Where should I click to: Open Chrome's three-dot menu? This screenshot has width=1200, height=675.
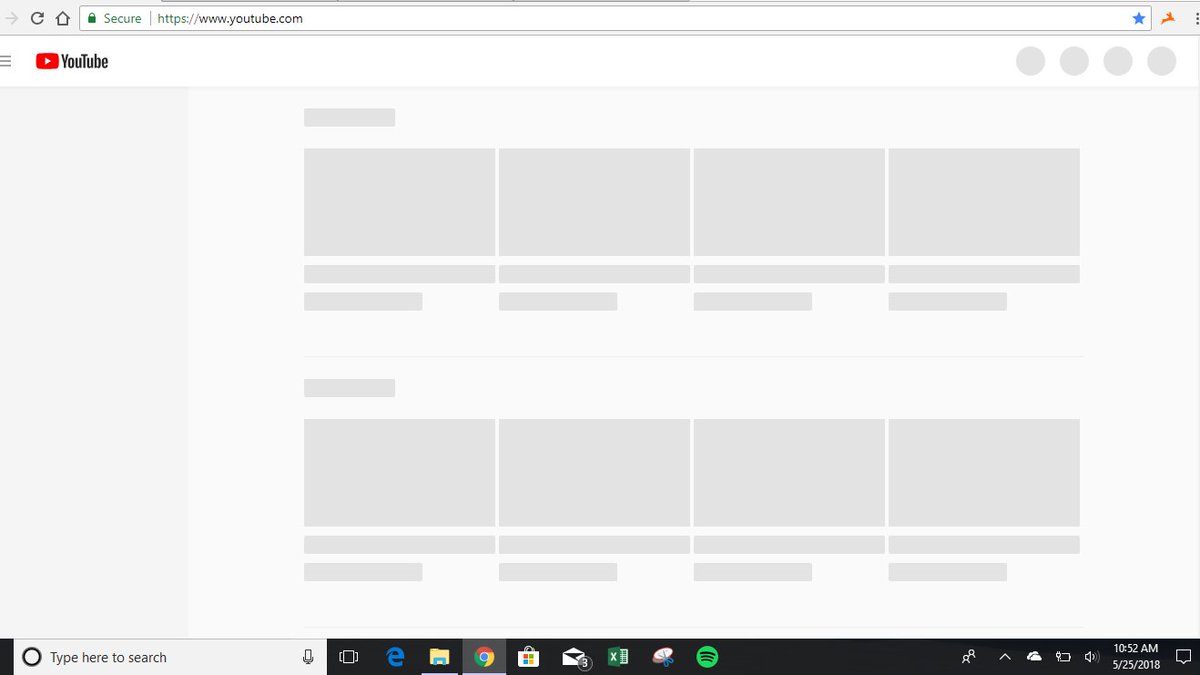[x=1195, y=18]
